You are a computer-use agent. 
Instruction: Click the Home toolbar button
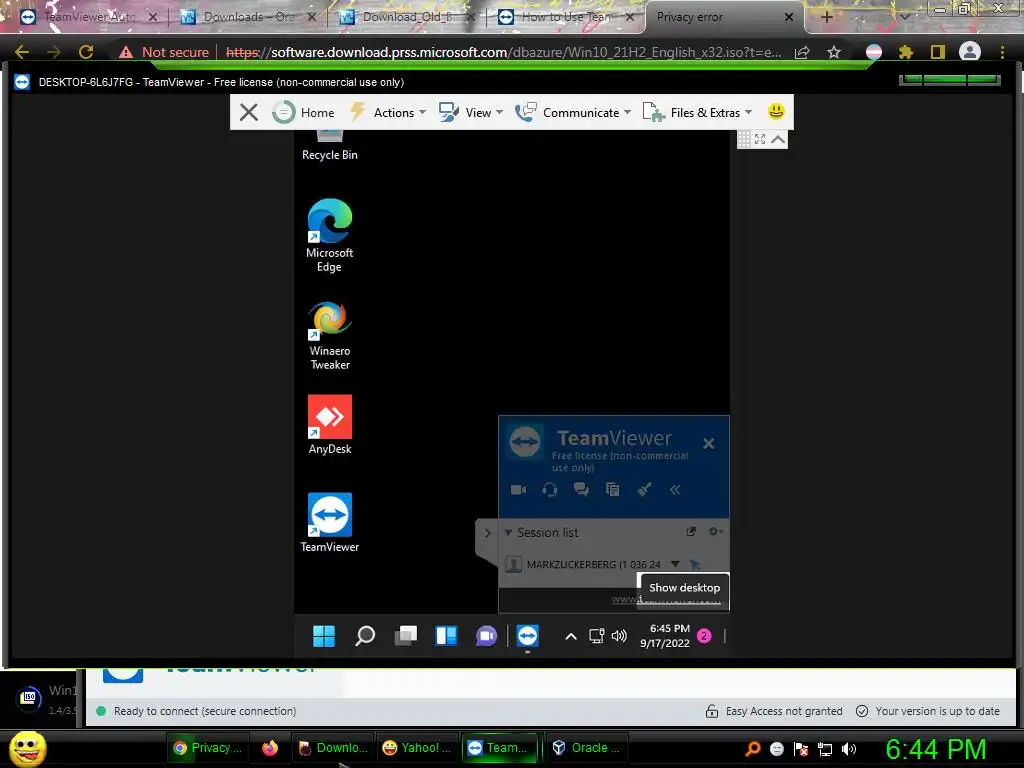(304, 112)
